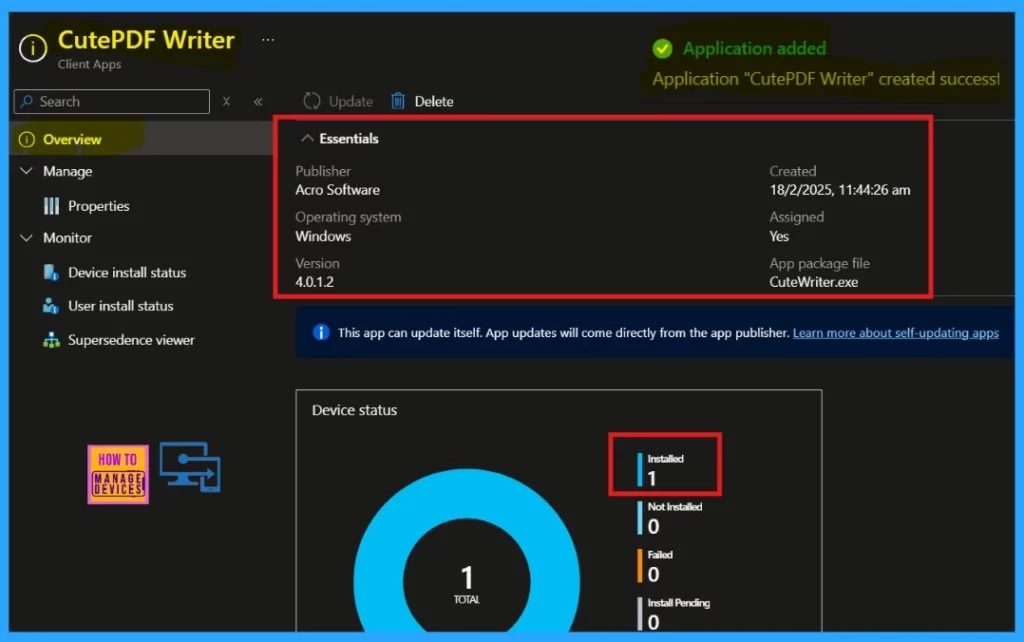The image size is (1024, 642).
Task: Click the Assigned Yes value
Action: (x=779, y=236)
